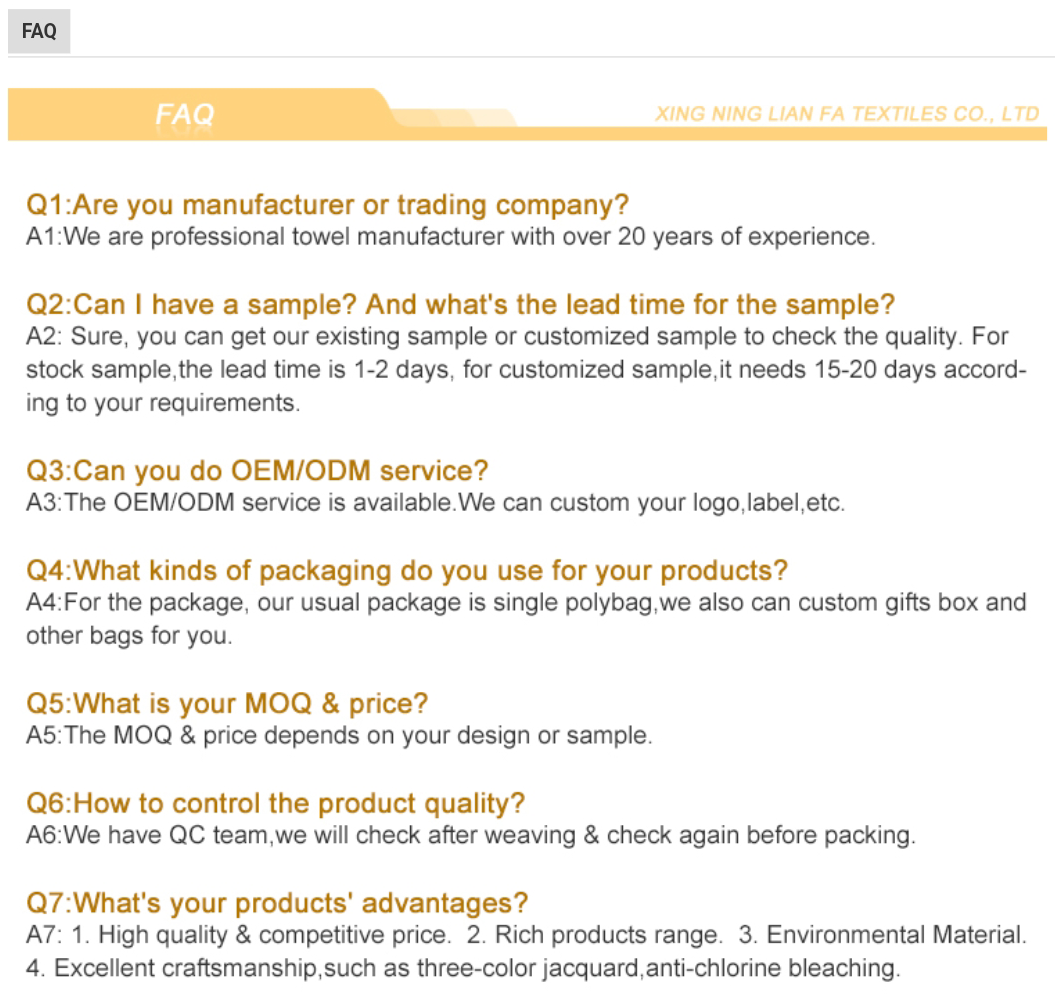The image size is (1055, 1007).
Task: Select question Q2 about sample lead time
Action: pos(460,304)
